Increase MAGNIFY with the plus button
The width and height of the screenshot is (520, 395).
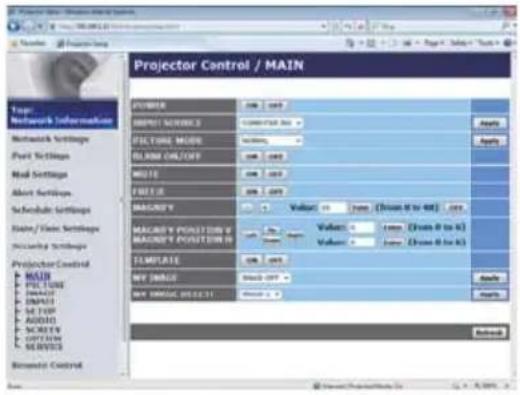pyautogui.click(x=265, y=208)
